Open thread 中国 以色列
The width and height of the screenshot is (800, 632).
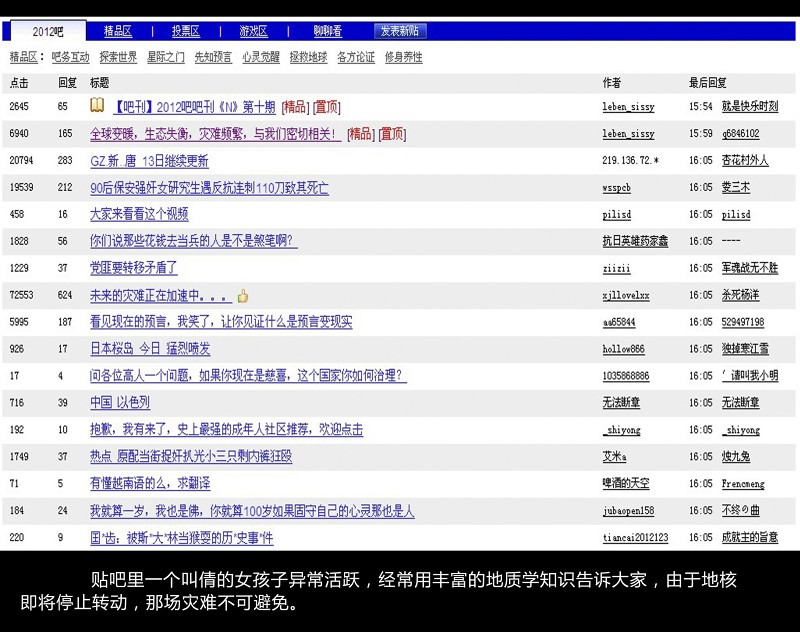pos(120,402)
